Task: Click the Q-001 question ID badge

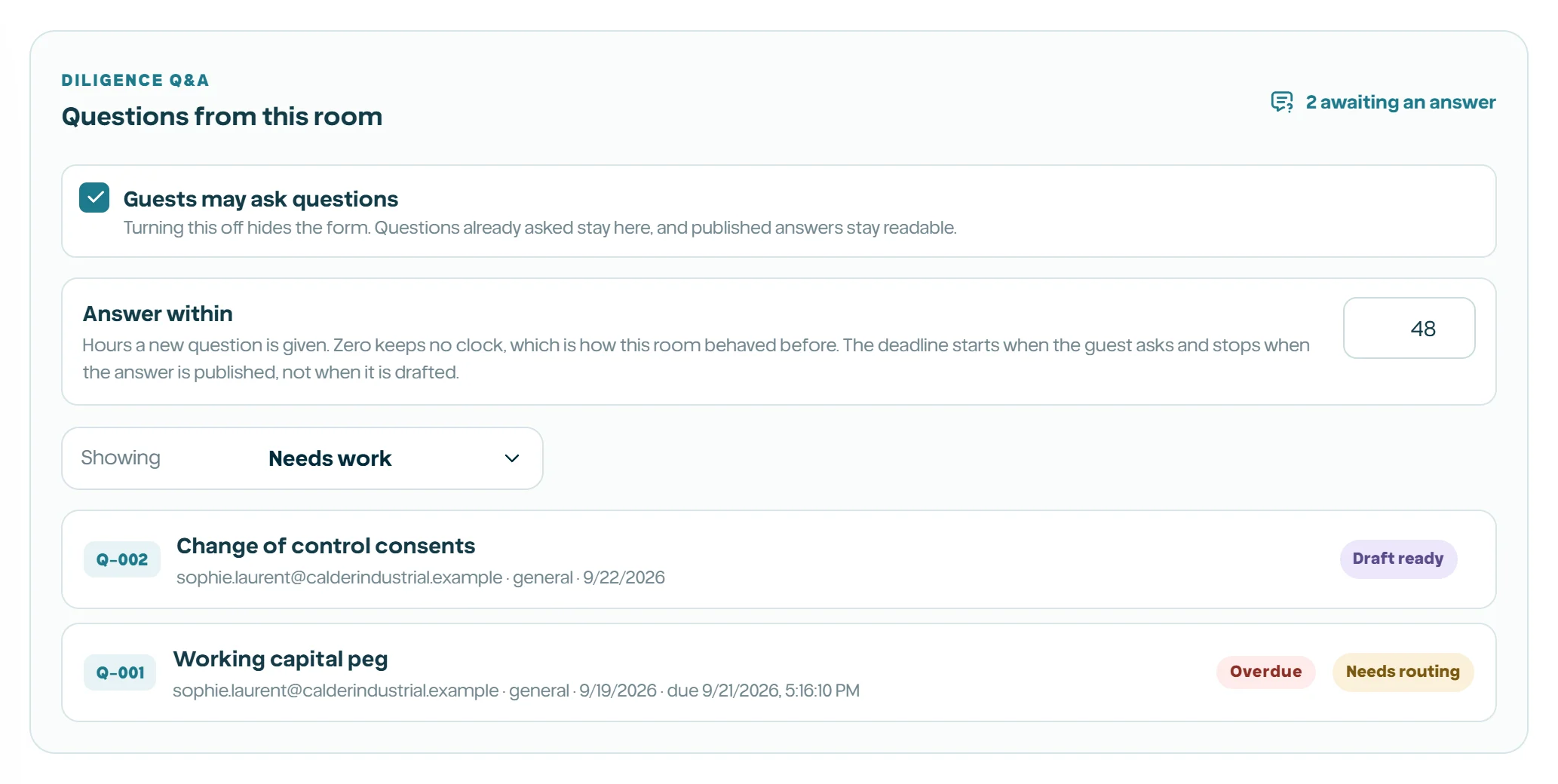Action: (120, 672)
